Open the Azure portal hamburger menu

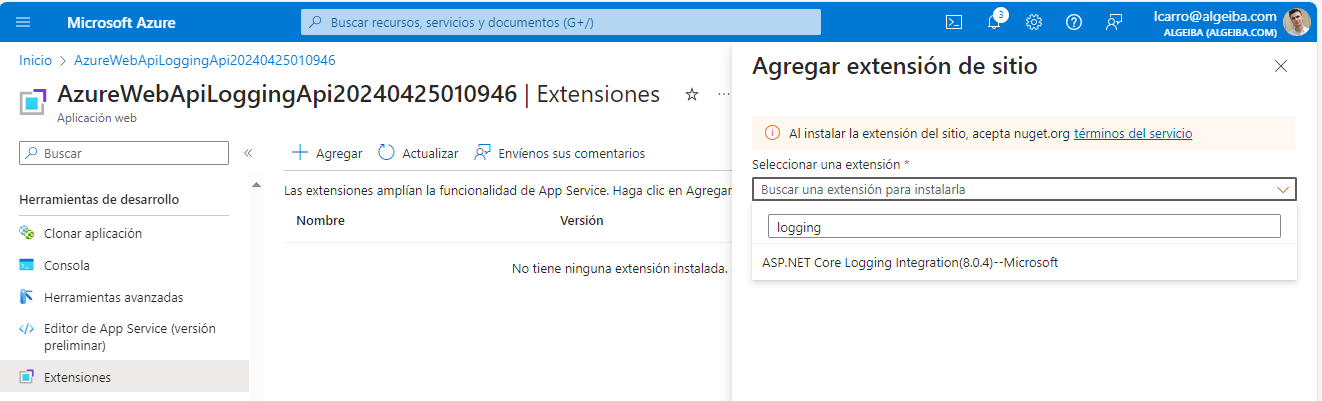coord(23,22)
